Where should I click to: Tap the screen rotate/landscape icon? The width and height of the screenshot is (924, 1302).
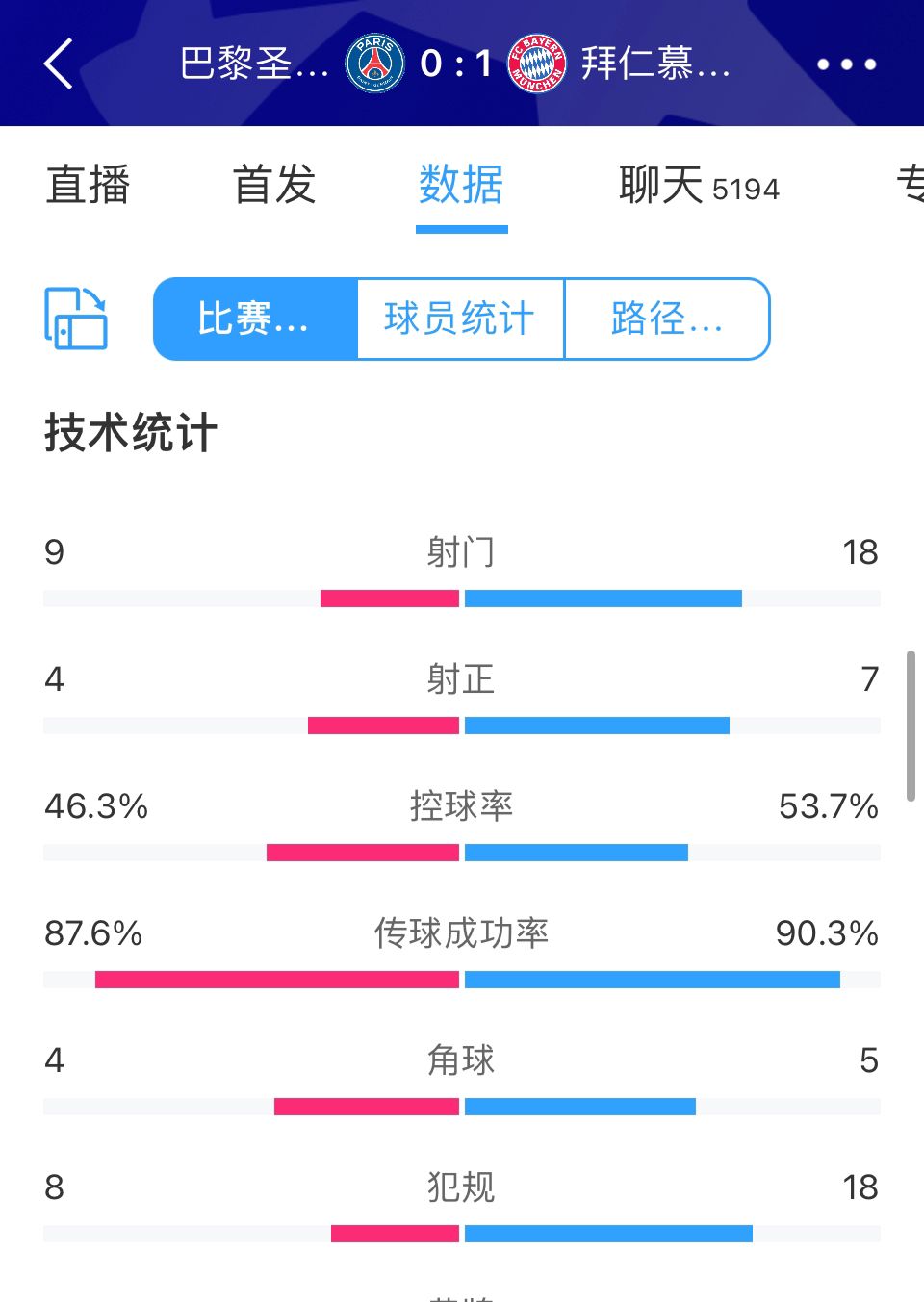76,319
